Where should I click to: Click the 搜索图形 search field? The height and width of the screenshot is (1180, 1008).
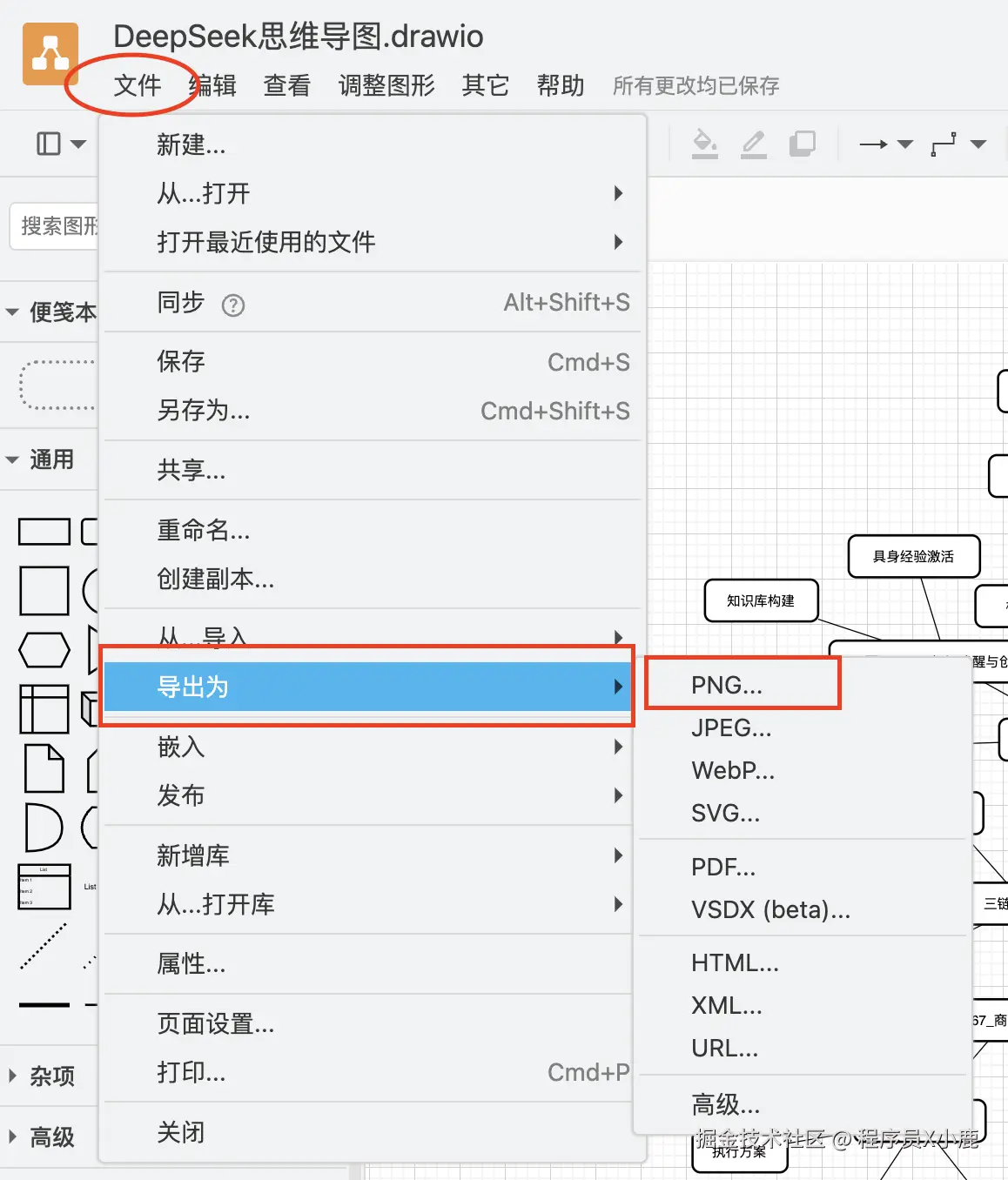[56, 226]
